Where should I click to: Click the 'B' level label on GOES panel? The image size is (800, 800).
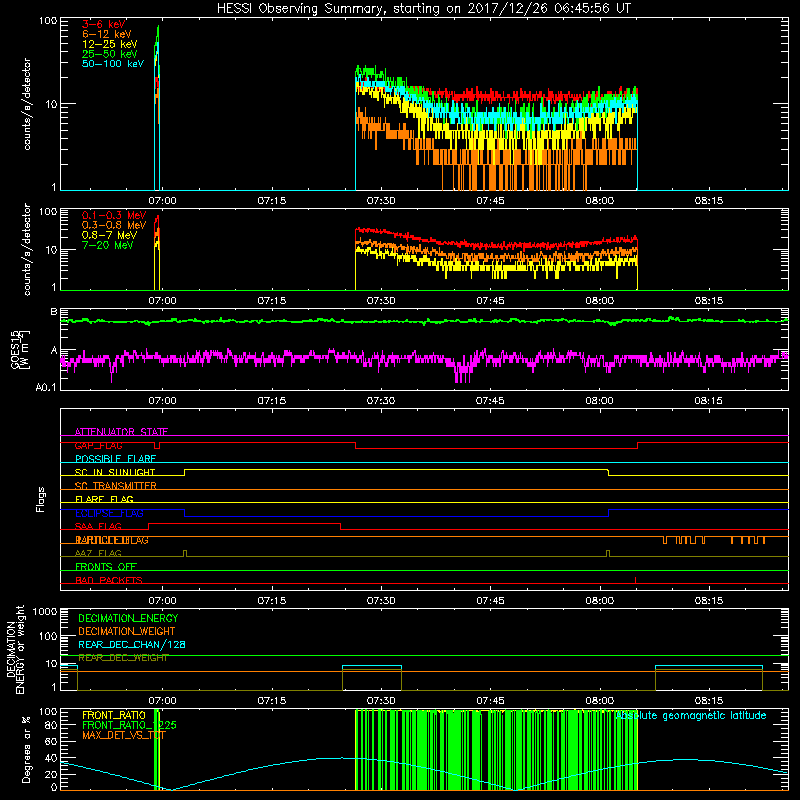[54, 312]
